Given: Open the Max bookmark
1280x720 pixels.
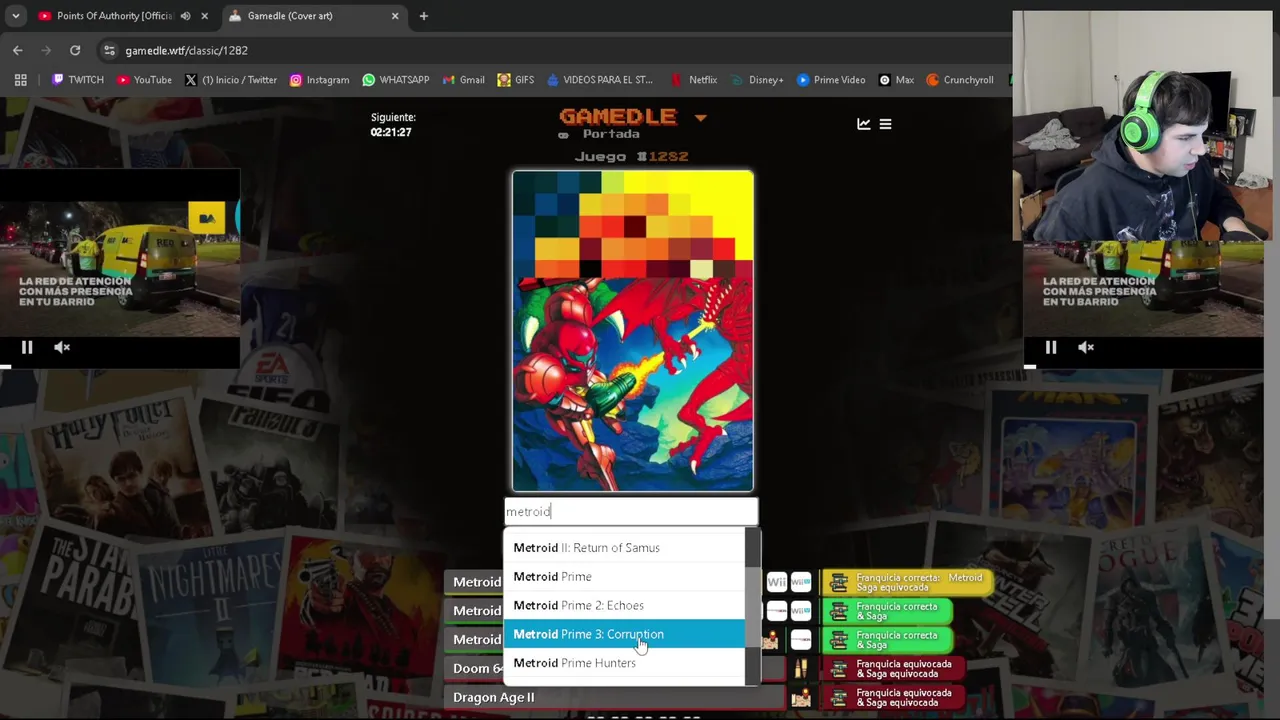Looking at the screenshot, I should (x=896, y=80).
